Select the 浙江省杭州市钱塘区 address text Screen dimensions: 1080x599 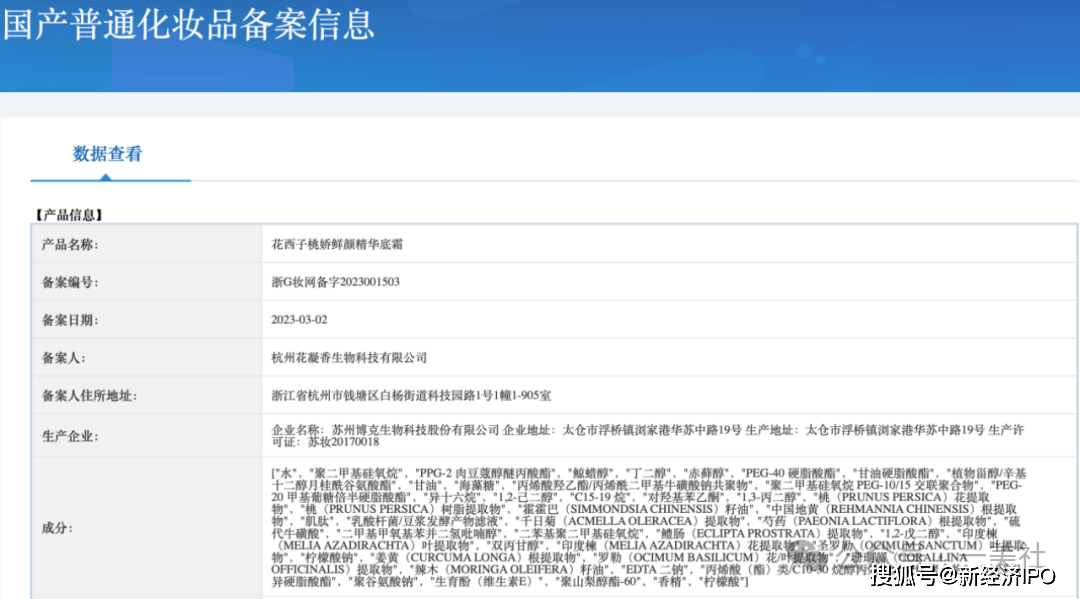click(331, 395)
